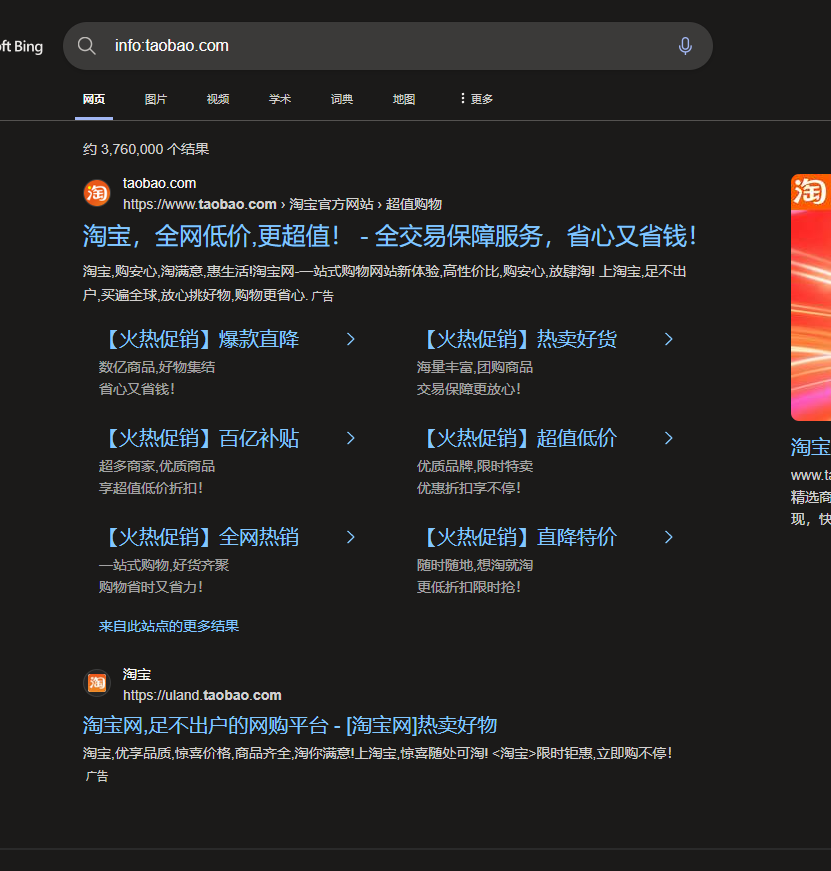This screenshot has height=871, width=831.
Task: Click the uland.taobao.com result favicon
Action: tap(97, 683)
